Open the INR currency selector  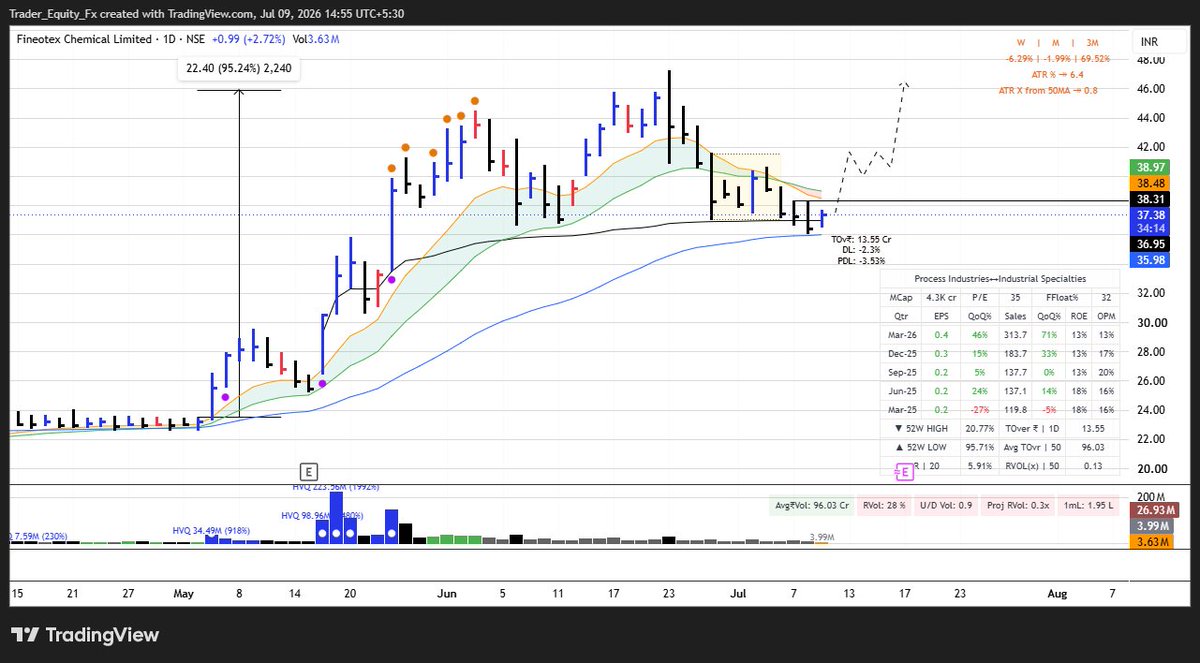pos(1148,43)
